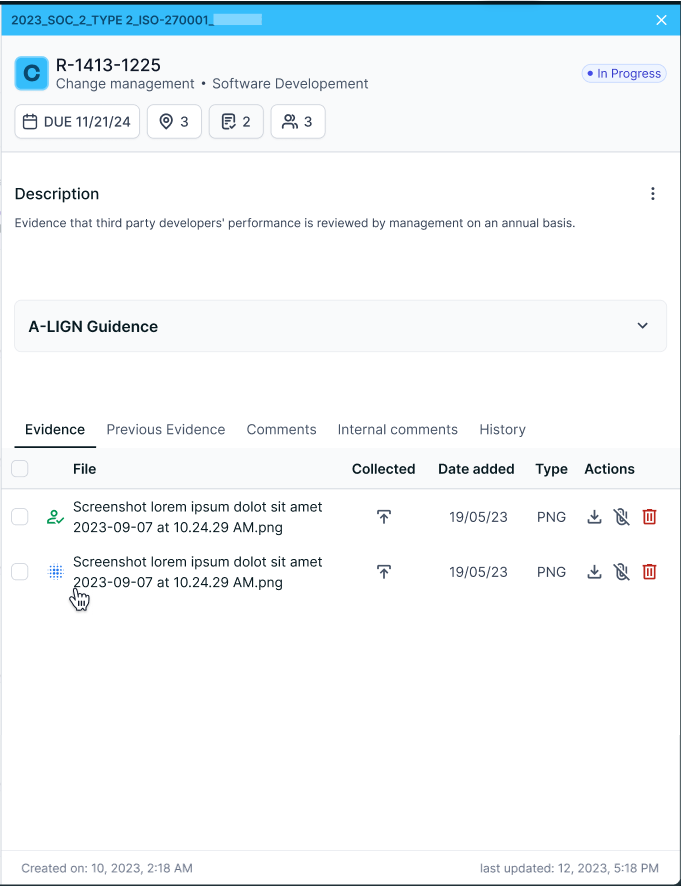Check the second evidence row's checkbox

[x=21, y=571]
